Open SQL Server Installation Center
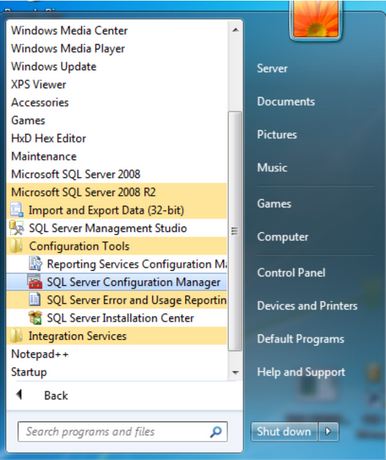Screen dimensions: 386x460 pyautogui.click(x=120, y=318)
